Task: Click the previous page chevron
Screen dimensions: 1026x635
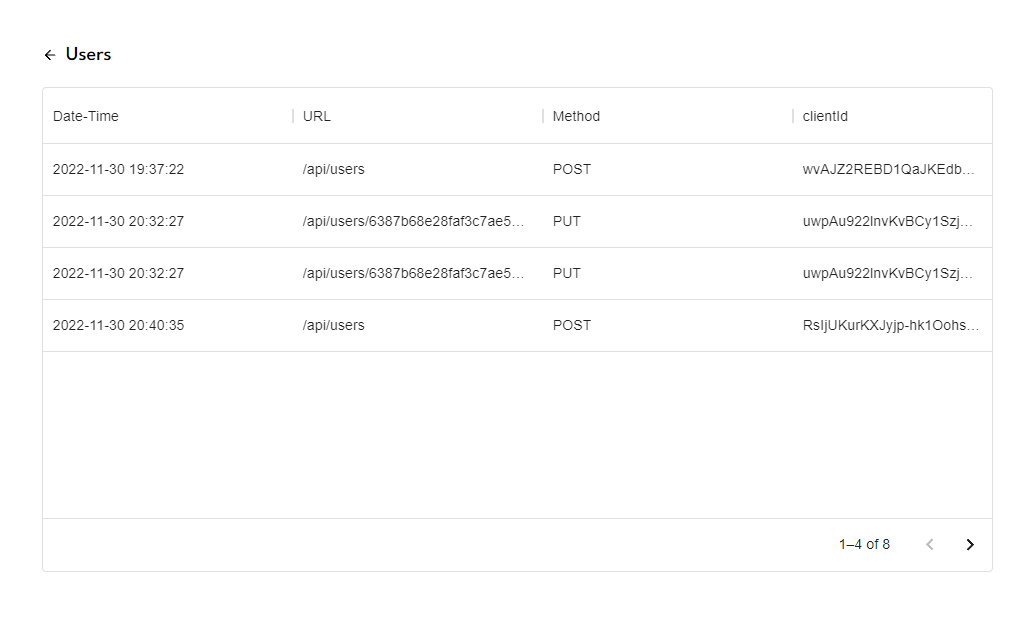Action: 929,544
